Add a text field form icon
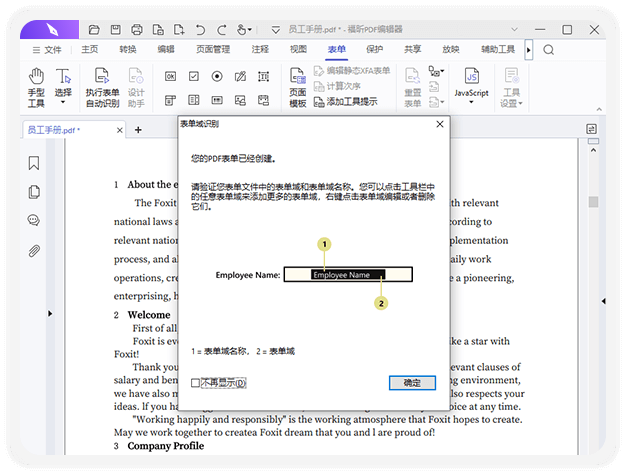The width and height of the screenshot is (626, 475). (263, 76)
